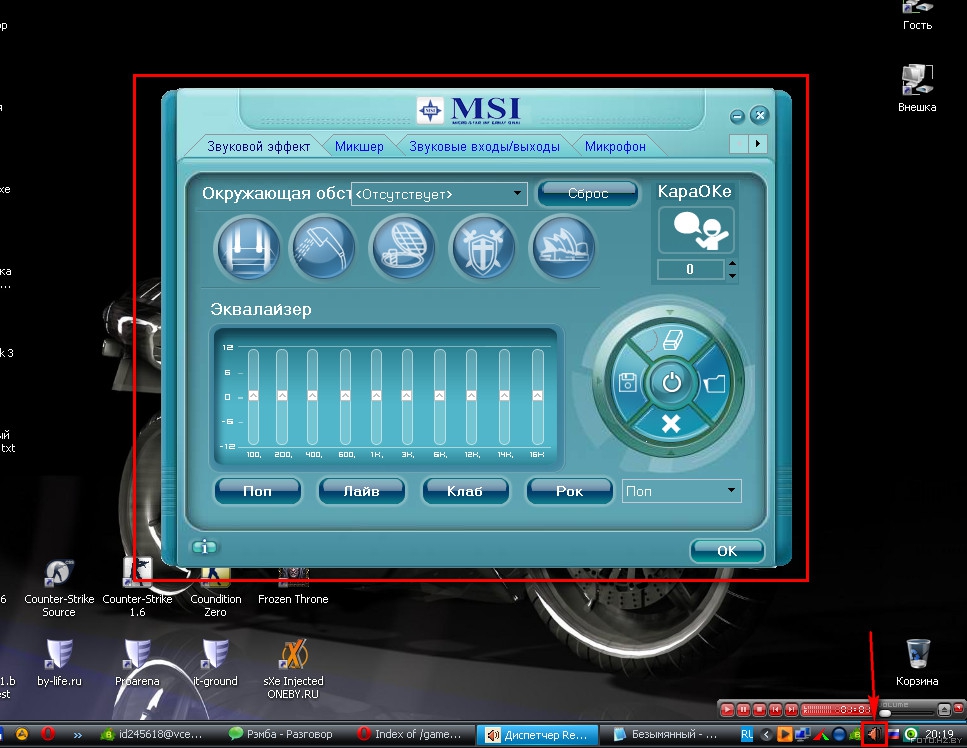Apply the Лайв equalizer preset

(361, 491)
